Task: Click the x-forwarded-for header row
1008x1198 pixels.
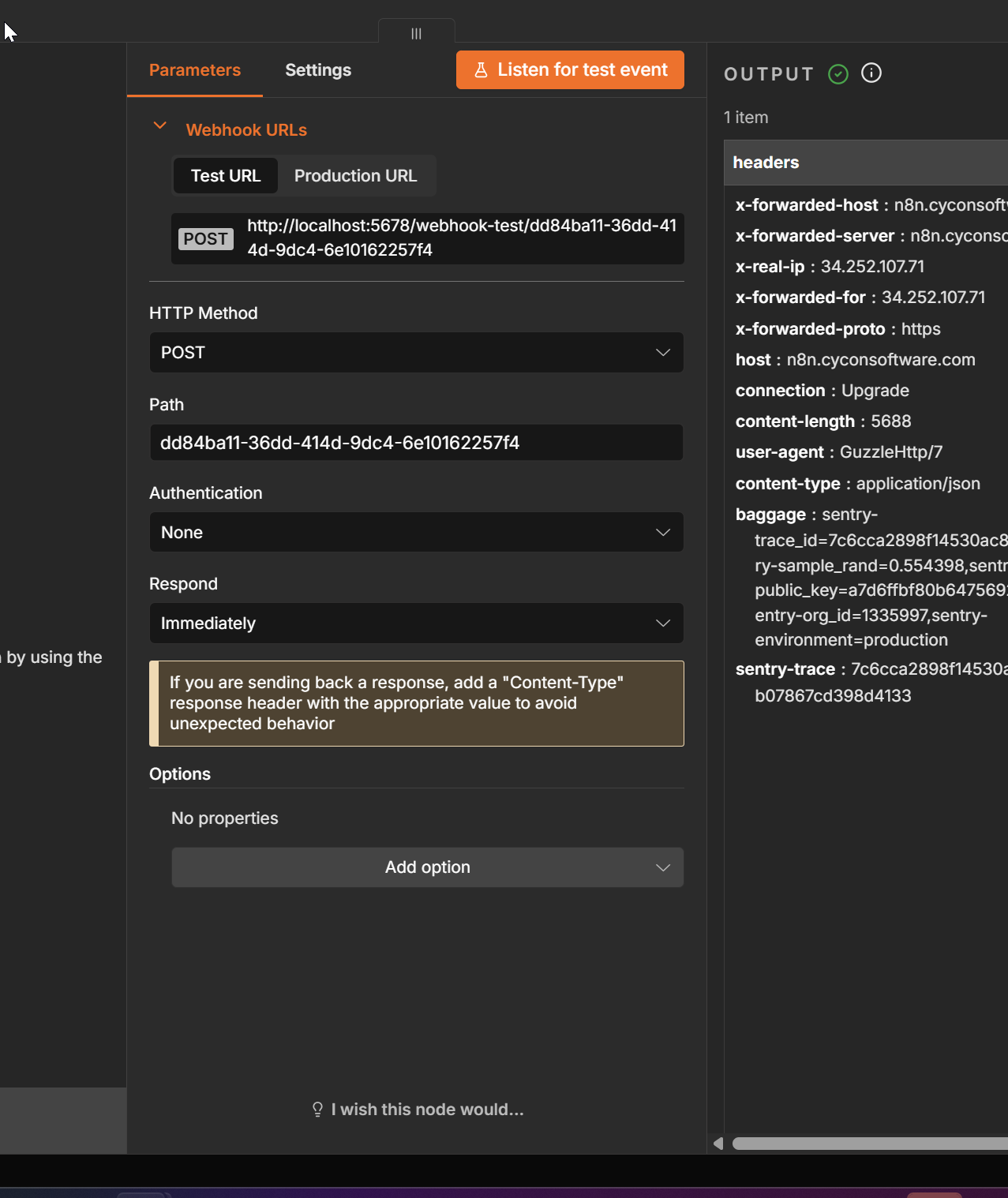Action: coord(860,298)
